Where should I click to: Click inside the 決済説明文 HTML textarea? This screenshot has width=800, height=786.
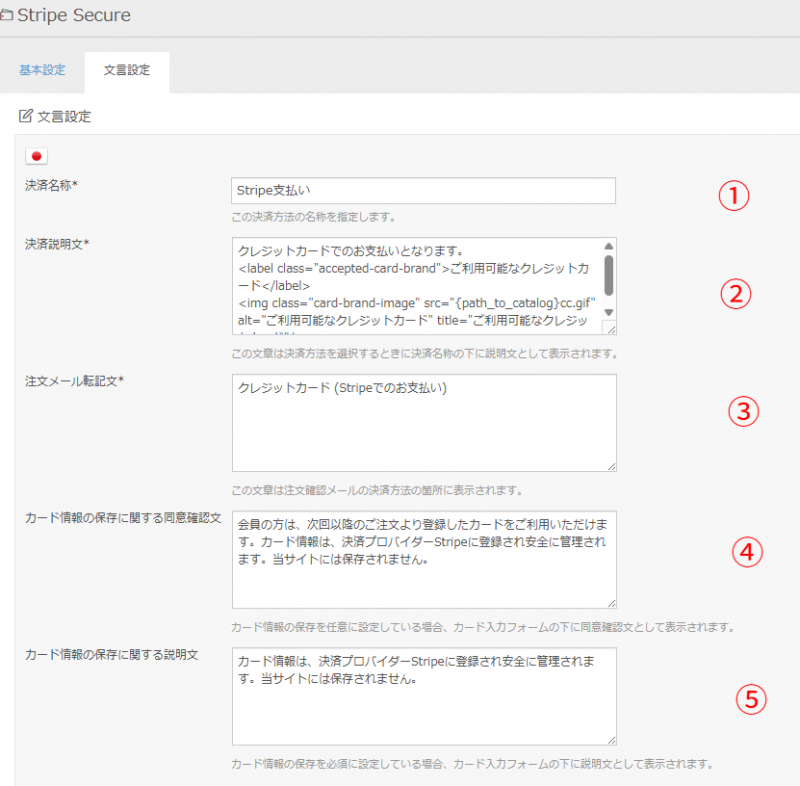click(415, 286)
